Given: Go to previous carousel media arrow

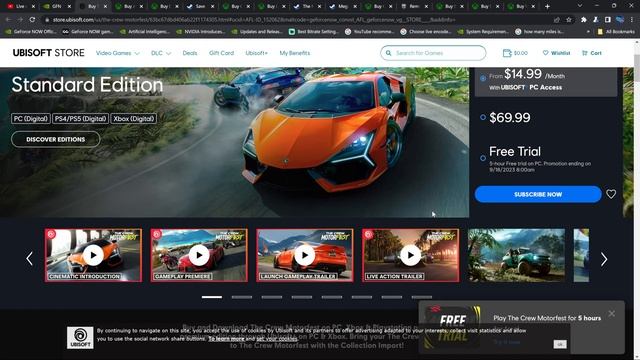Looking at the screenshot, I should pyautogui.click(x=29, y=259).
